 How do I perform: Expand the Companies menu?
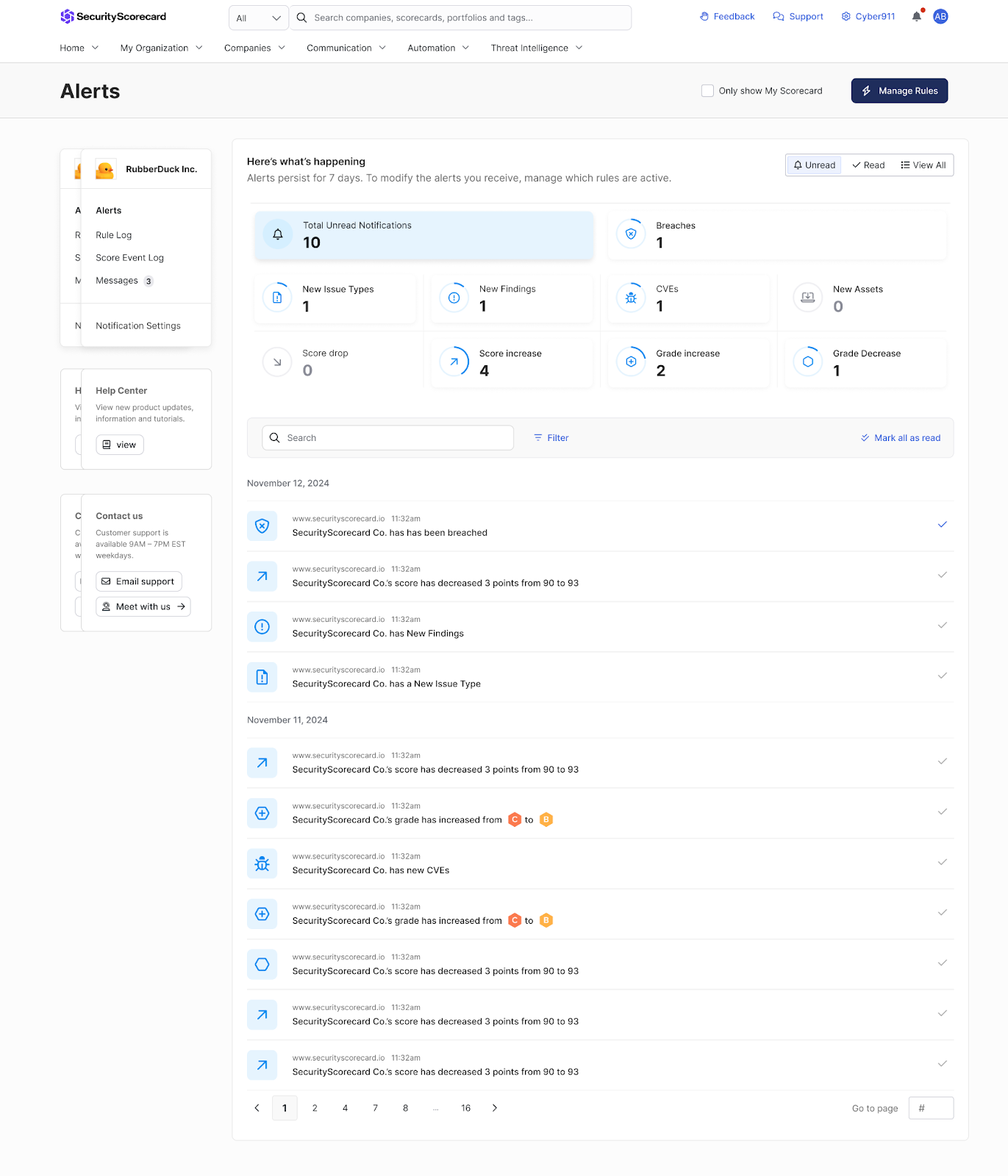click(254, 48)
